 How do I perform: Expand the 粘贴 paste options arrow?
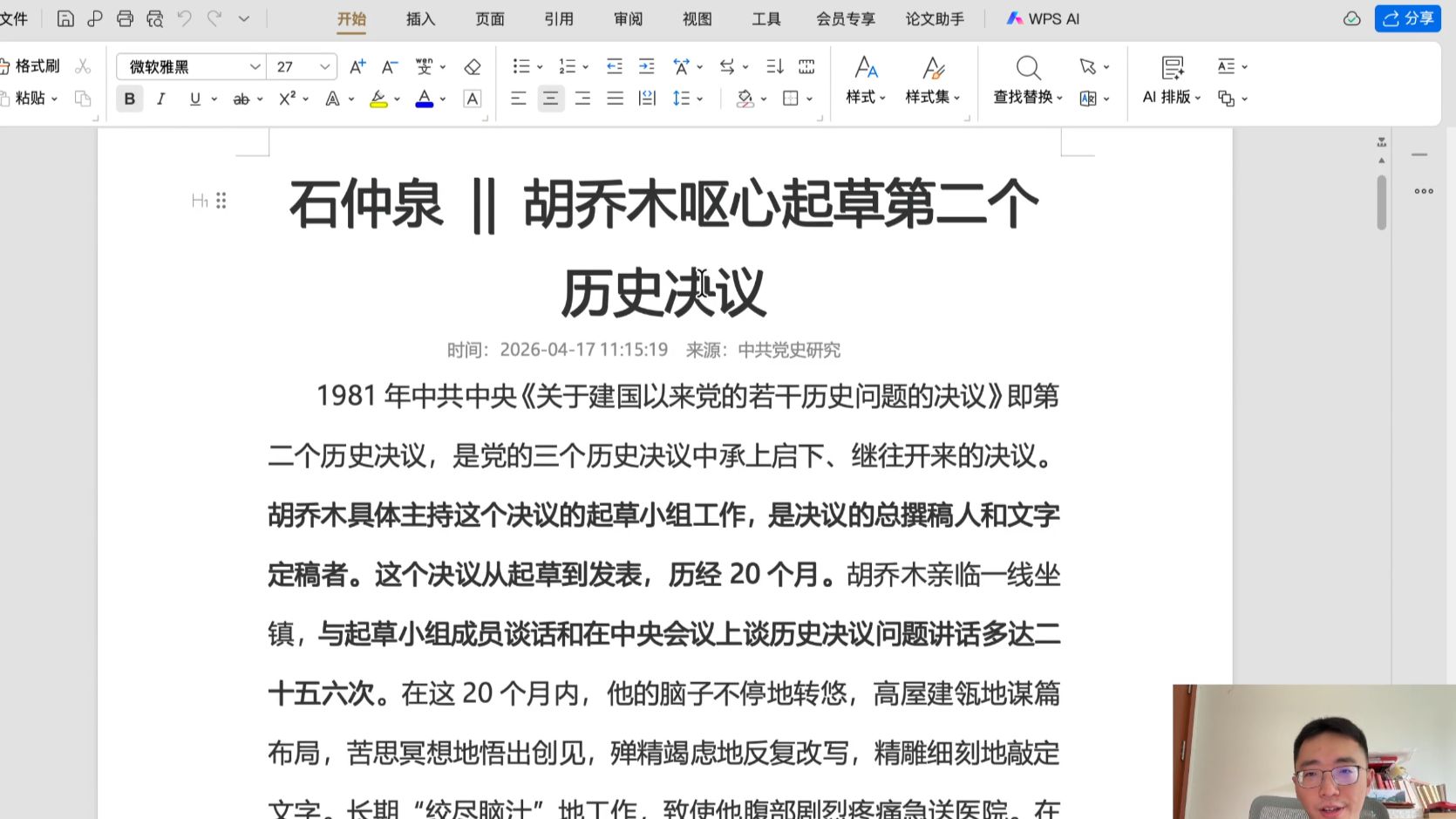(54, 99)
